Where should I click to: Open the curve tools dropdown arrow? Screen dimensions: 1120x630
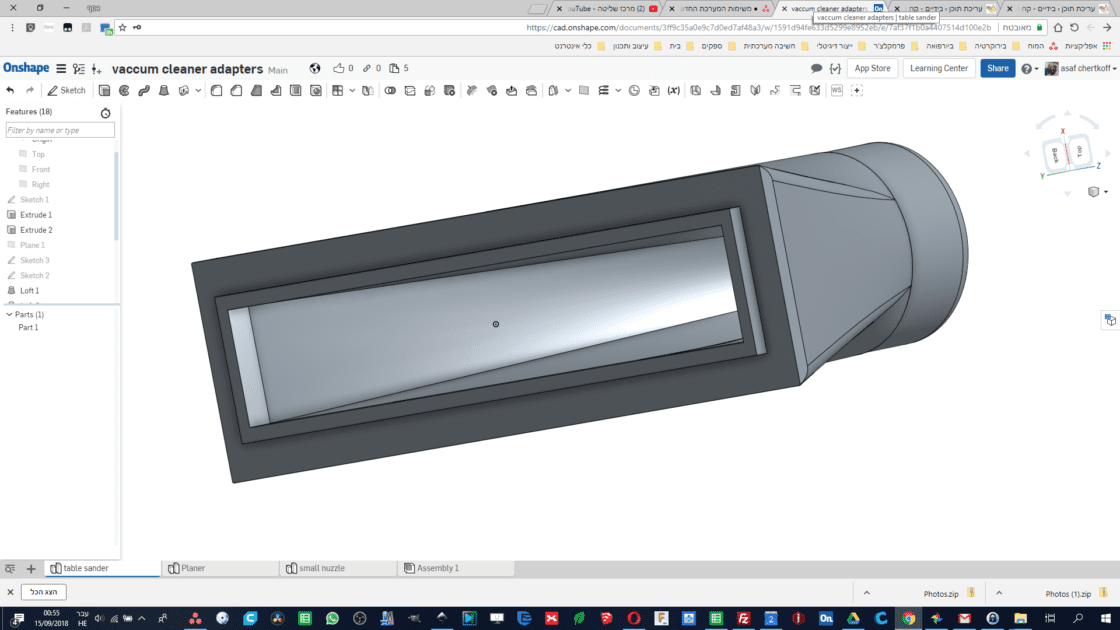pyautogui.click(x=618, y=91)
